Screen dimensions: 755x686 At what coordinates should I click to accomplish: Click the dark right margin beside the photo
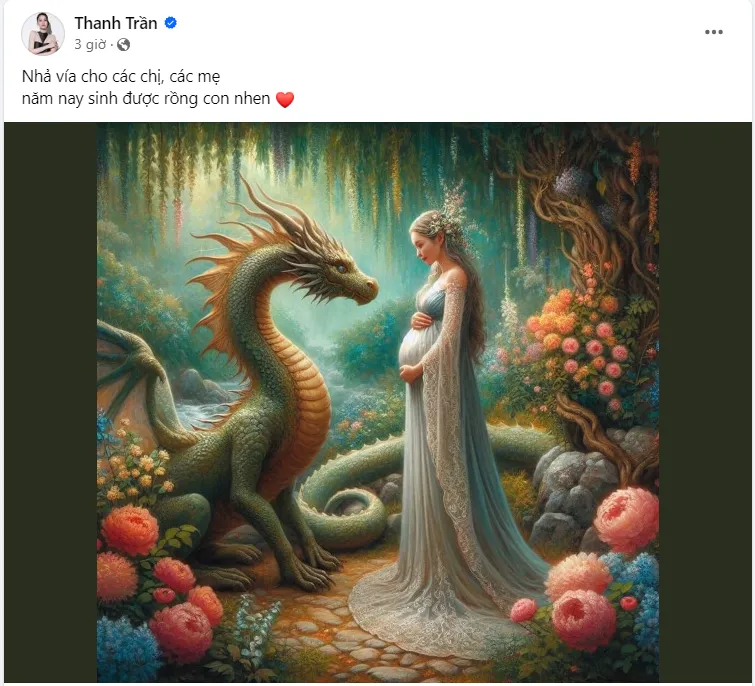click(x=705, y=402)
